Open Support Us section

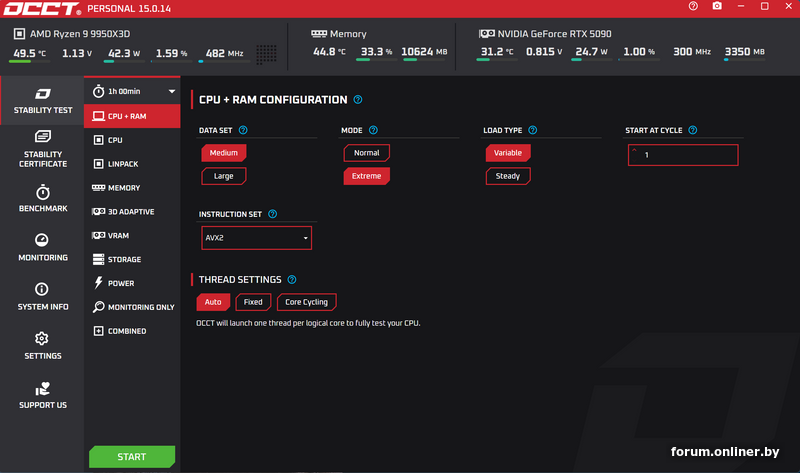[43, 395]
